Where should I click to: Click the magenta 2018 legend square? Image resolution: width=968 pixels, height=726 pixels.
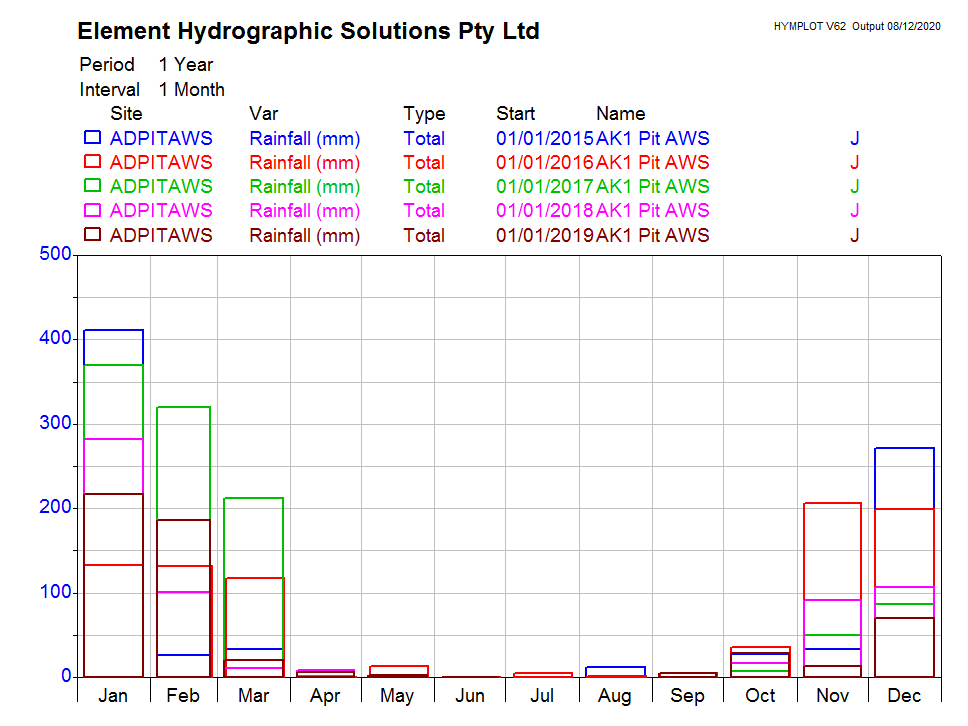pos(92,210)
